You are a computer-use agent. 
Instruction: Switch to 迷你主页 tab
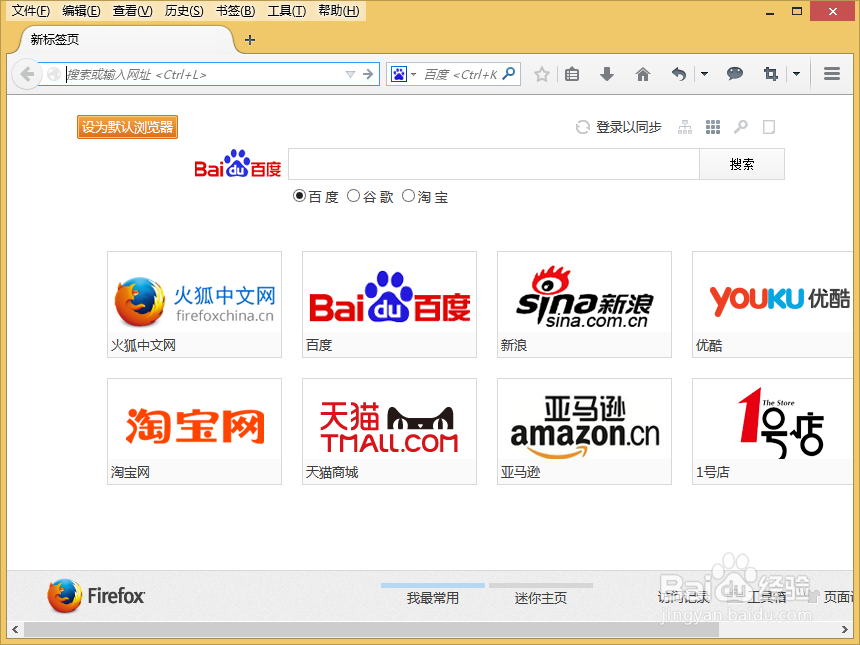pyautogui.click(x=541, y=597)
